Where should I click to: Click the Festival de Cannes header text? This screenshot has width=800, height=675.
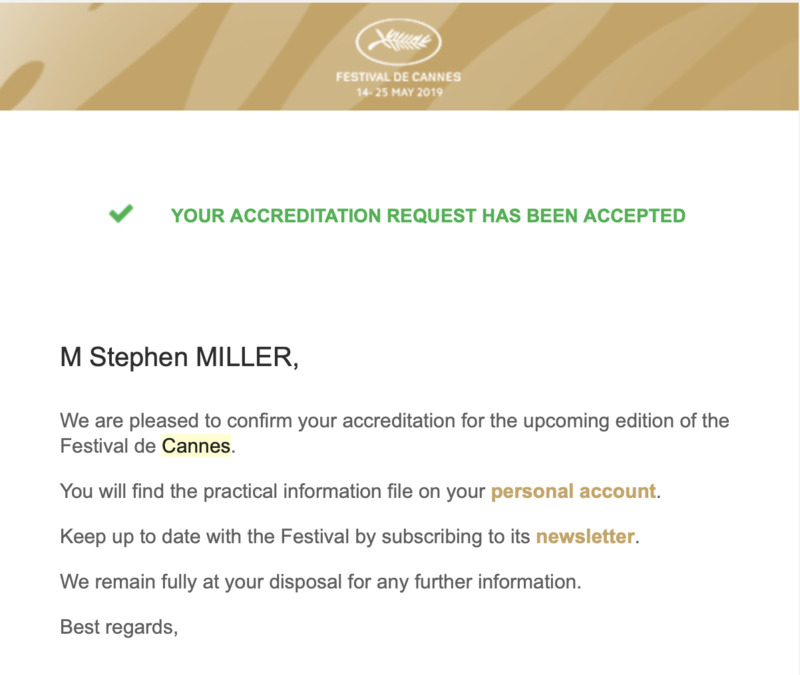pyautogui.click(x=398, y=77)
